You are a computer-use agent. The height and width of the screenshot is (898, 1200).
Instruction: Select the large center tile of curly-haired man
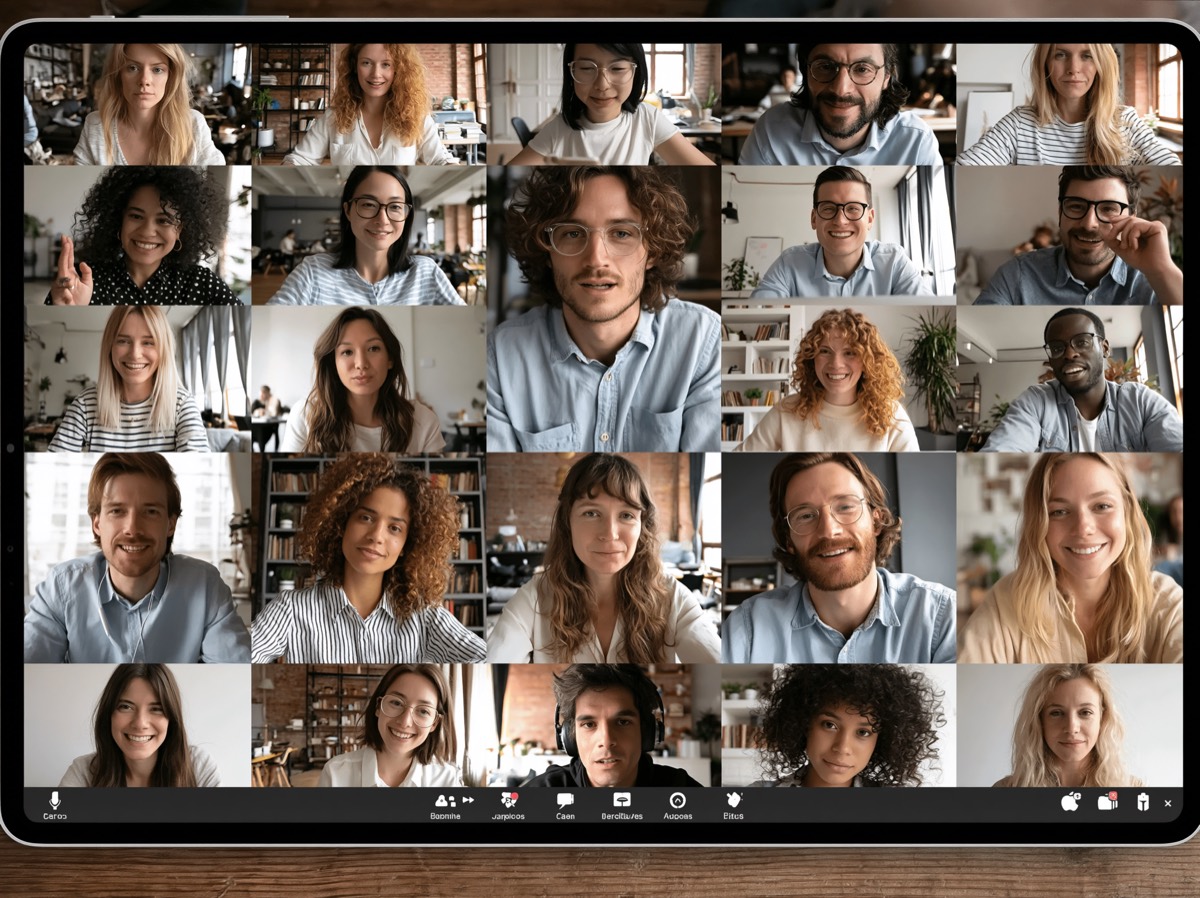pos(603,308)
